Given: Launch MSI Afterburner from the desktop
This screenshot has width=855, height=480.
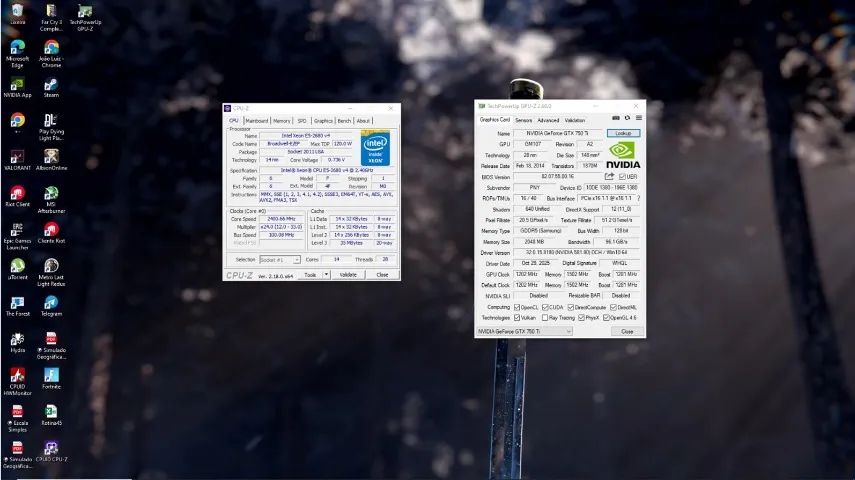Looking at the screenshot, I should (x=51, y=200).
